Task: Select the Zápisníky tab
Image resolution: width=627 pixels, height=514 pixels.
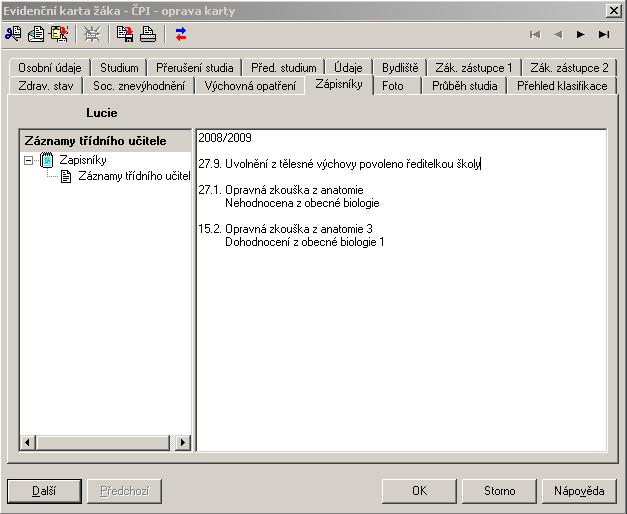Action: [x=339, y=84]
